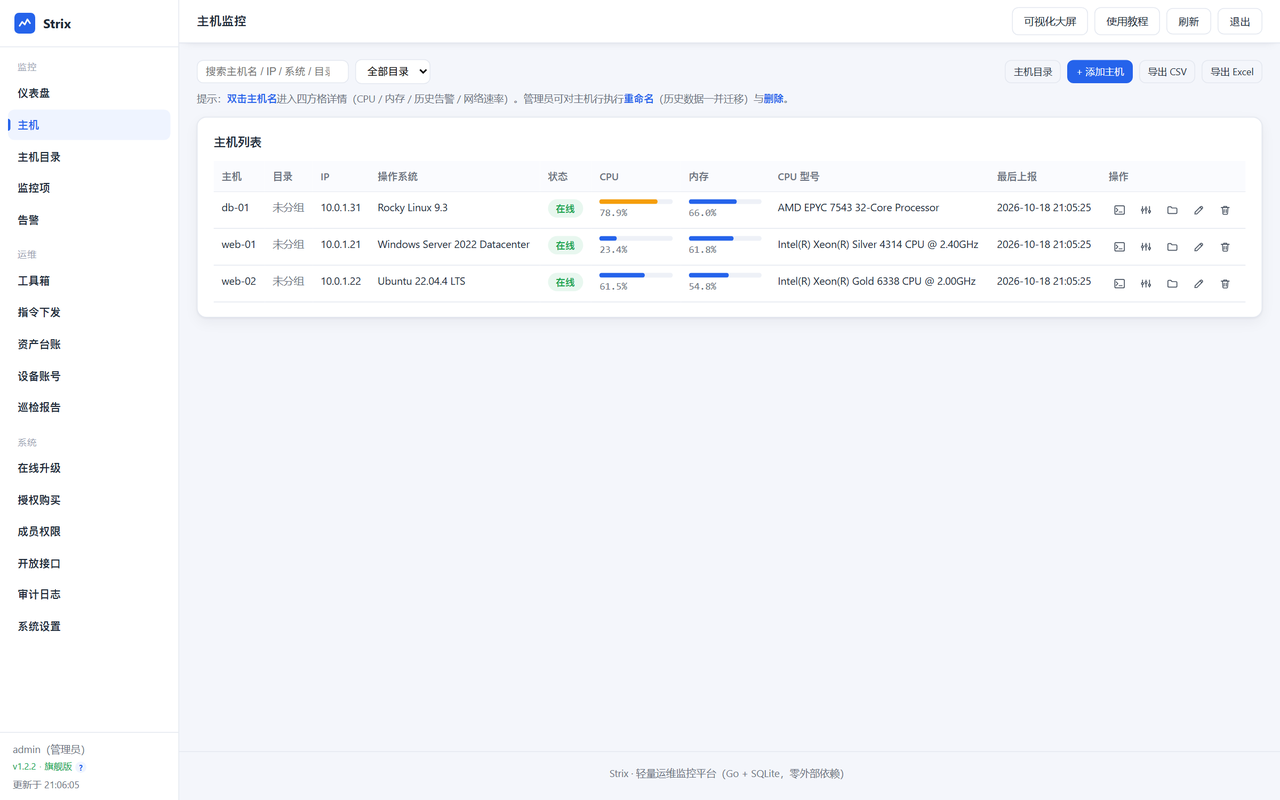Click the memory usage bar for web-02
The image size is (1280, 800).
coord(725,275)
